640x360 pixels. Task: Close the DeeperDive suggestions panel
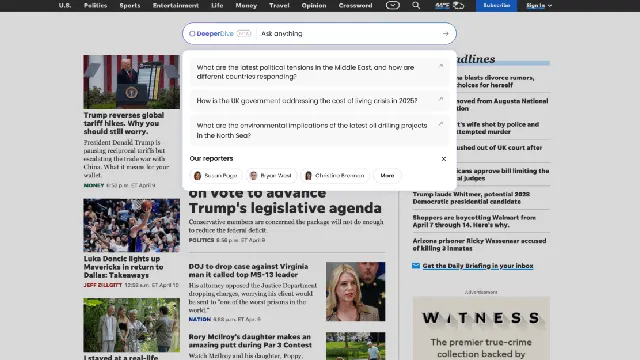click(x=444, y=159)
